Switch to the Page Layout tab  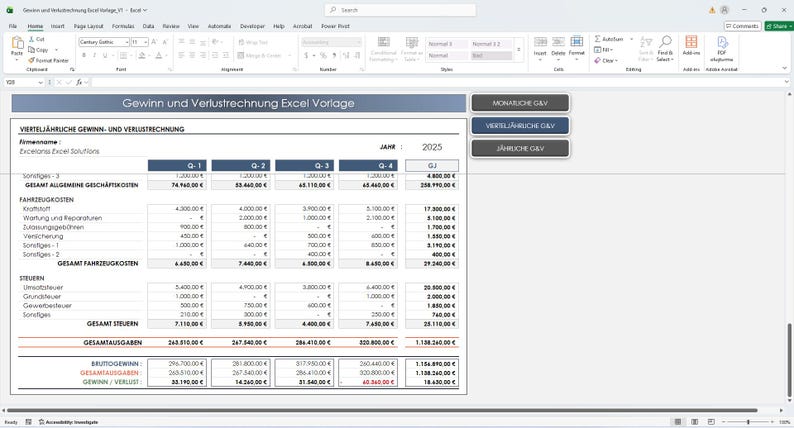pos(89,26)
